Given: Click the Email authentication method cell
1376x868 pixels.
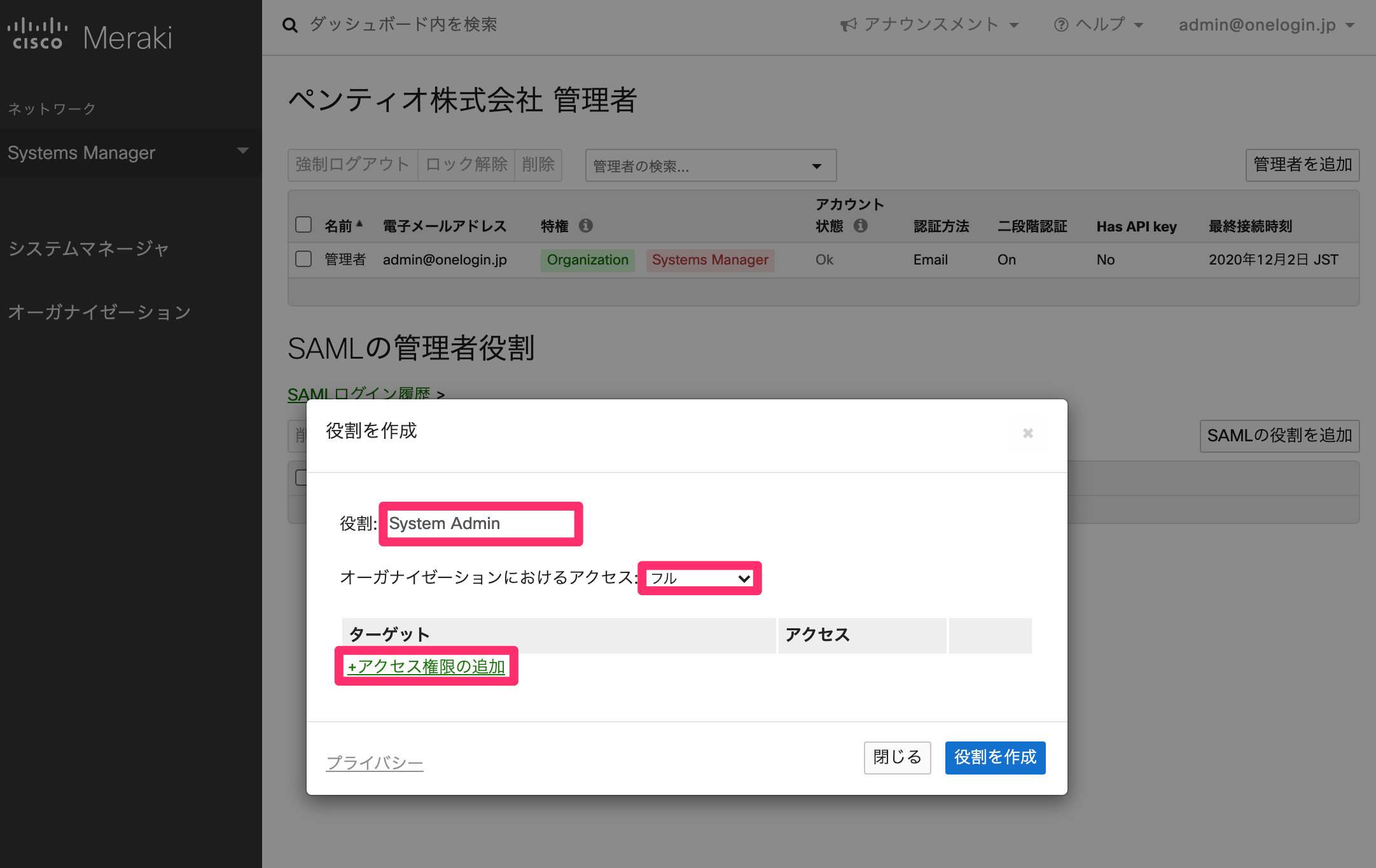Looking at the screenshot, I should tap(931, 259).
